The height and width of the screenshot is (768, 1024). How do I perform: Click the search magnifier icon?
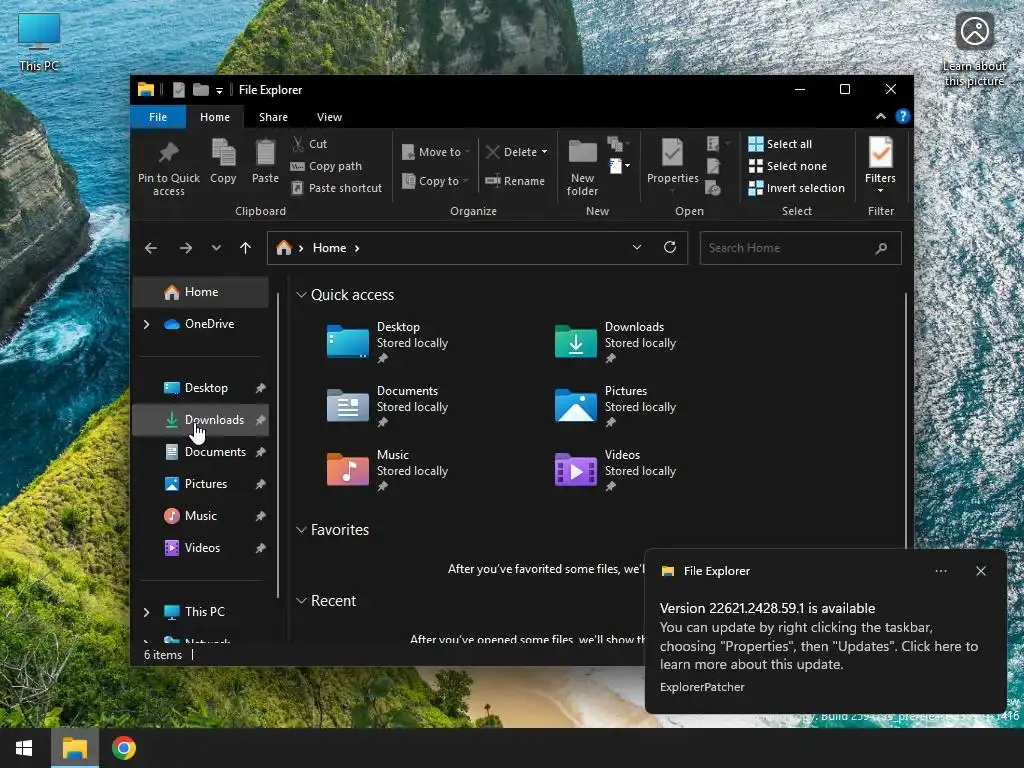point(882,248)
